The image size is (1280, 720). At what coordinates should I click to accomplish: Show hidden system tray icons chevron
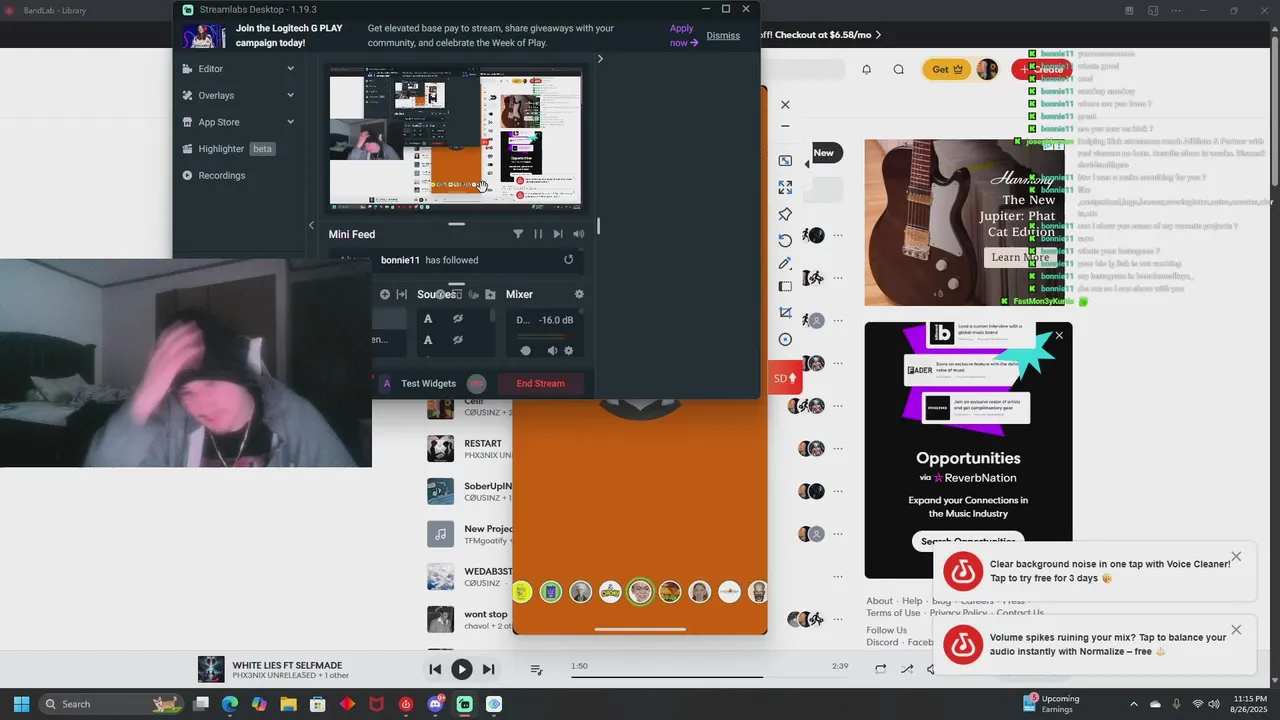pos(1133,704)
